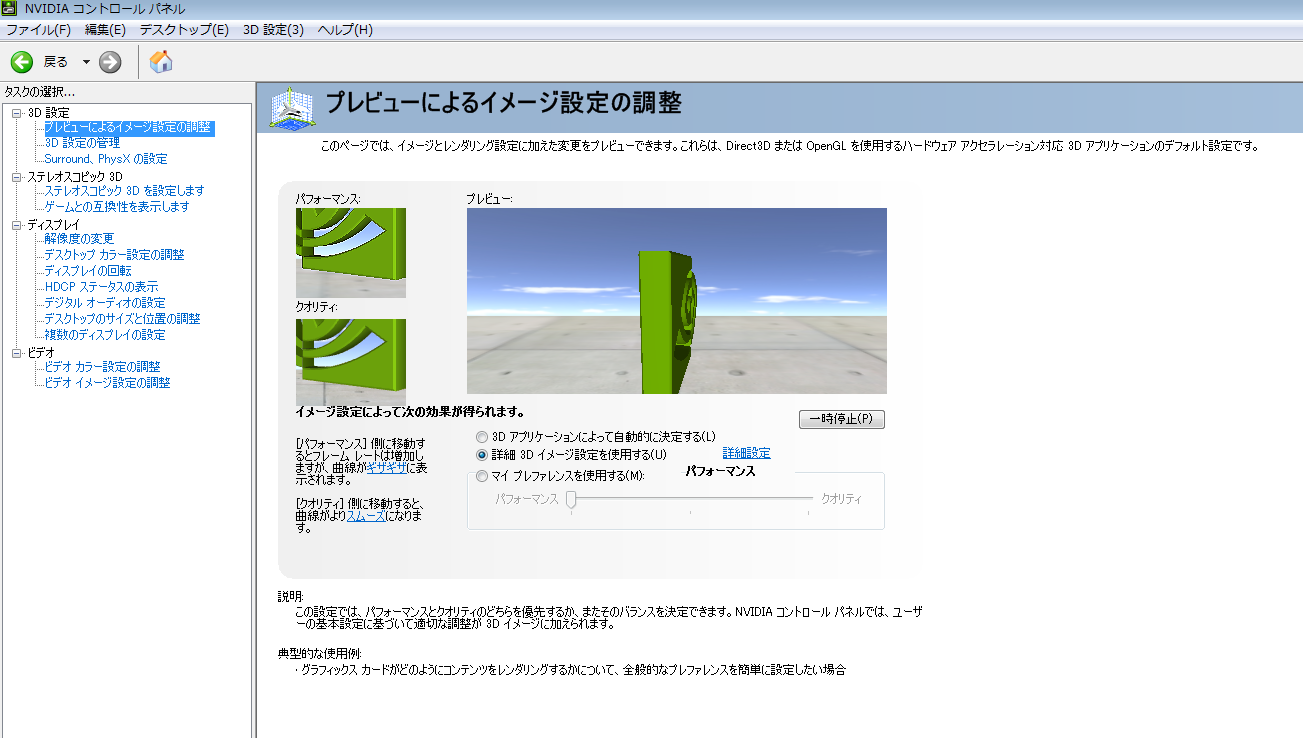Open ビデオ イメージ設定の調整
Viewport: 1303px width, 738px height.
[x=107, y=383]
